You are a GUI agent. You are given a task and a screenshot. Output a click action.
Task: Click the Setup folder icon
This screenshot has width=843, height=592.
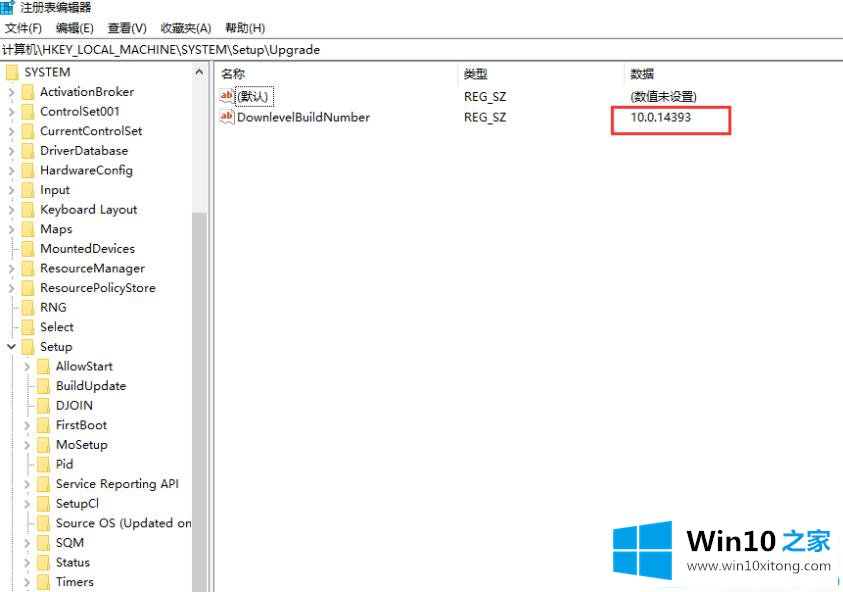tap(28, 347)
